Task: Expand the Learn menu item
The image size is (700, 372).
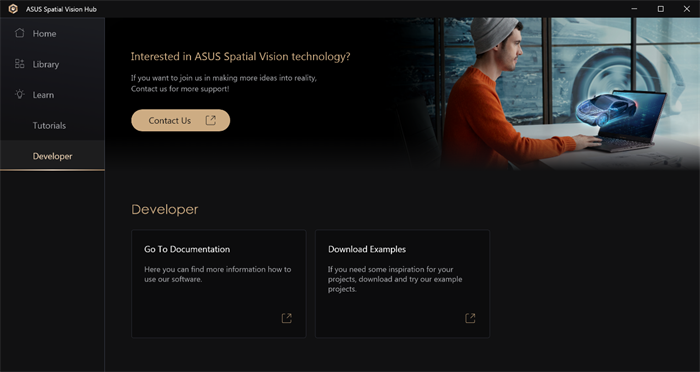Action: tap(52, 95)
